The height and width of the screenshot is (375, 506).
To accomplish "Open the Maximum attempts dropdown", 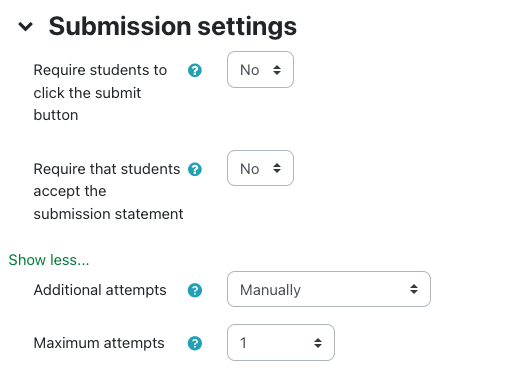I will [281, 342].
